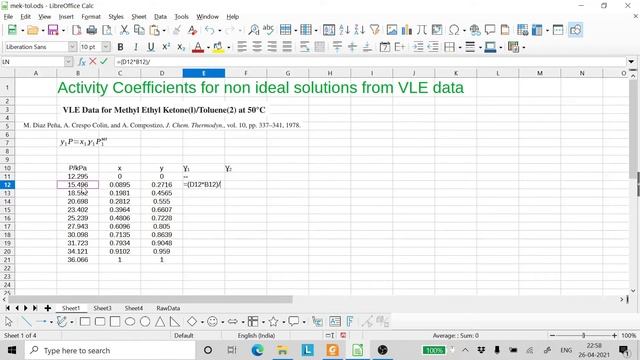Viewport: 640px width, 360px height.
Task: Click the Undo arrow icon
Action: [x=210, y=30]
